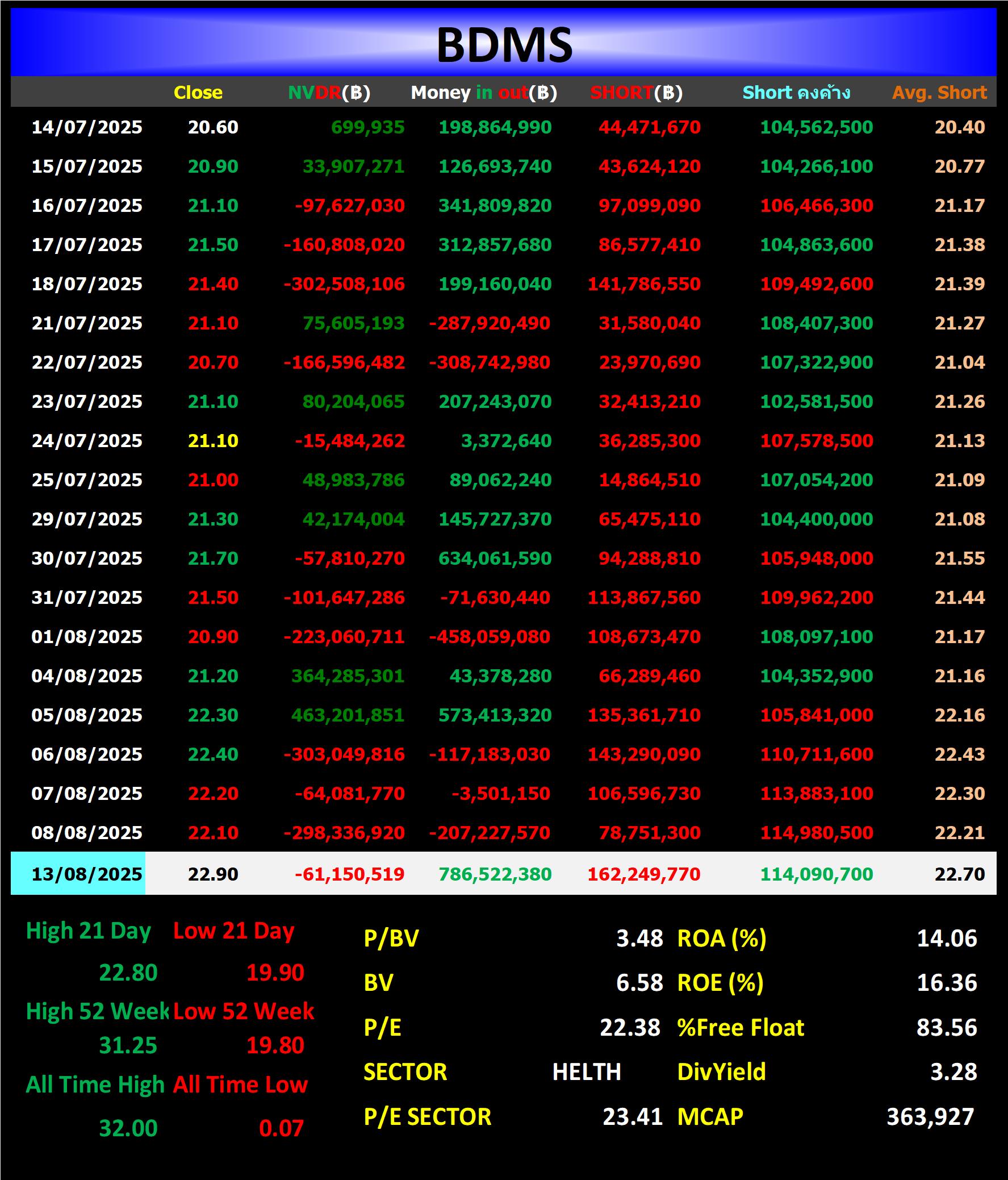Click the BV value 6.58
This screenshot has height=1180, width=1008.
click(640, 983)
